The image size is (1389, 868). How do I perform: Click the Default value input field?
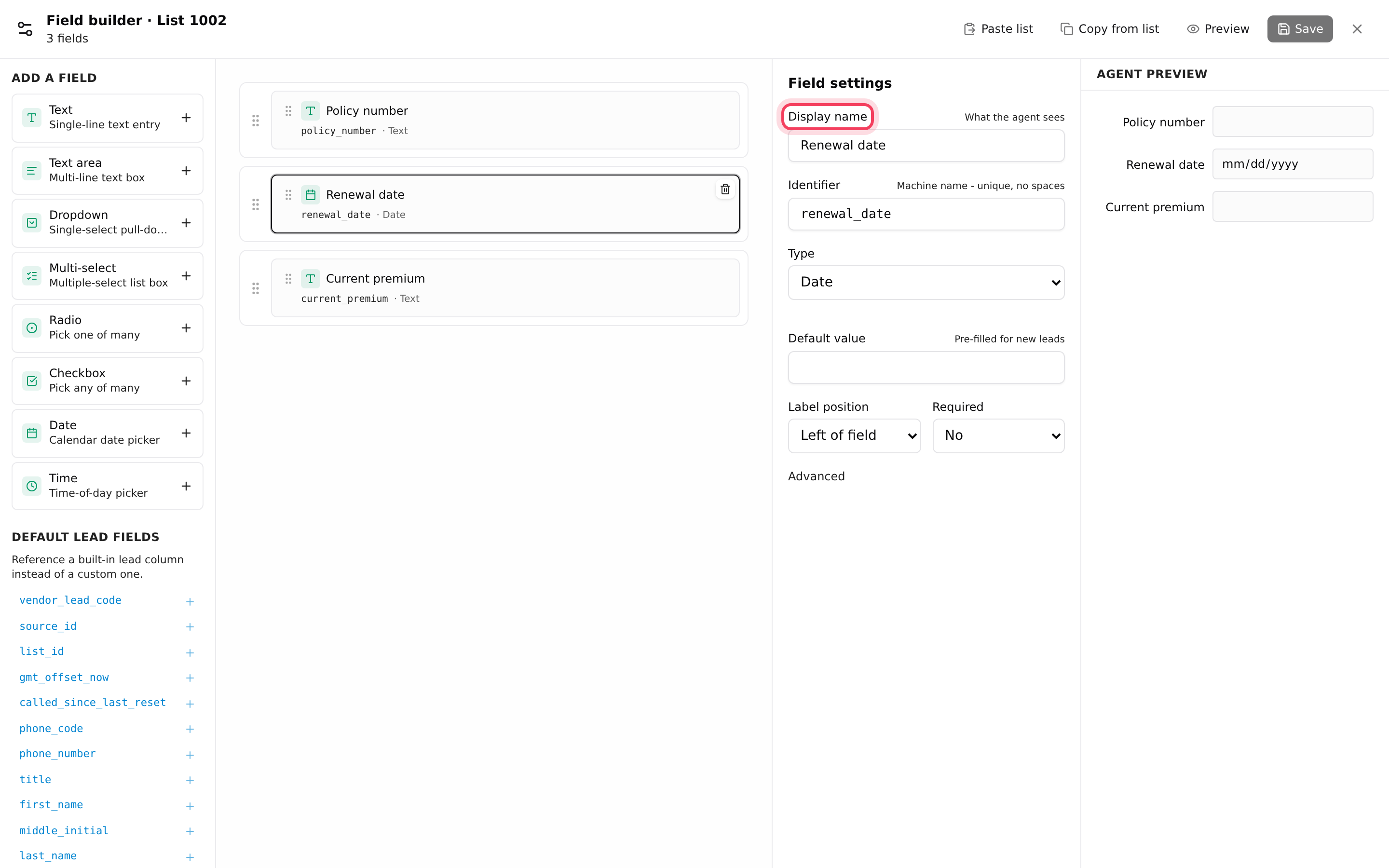(x=926, y=367)
